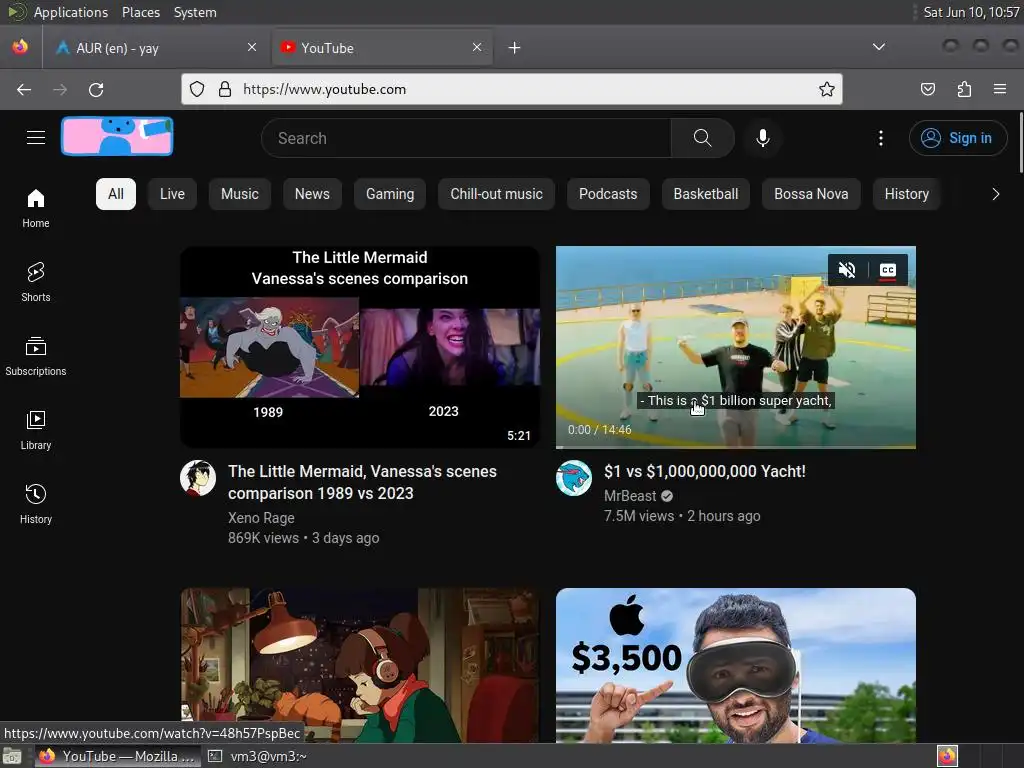The image size is (1024, 768).
Task: Open the Firefox application menu
Action: click(x=1000, y=89)
